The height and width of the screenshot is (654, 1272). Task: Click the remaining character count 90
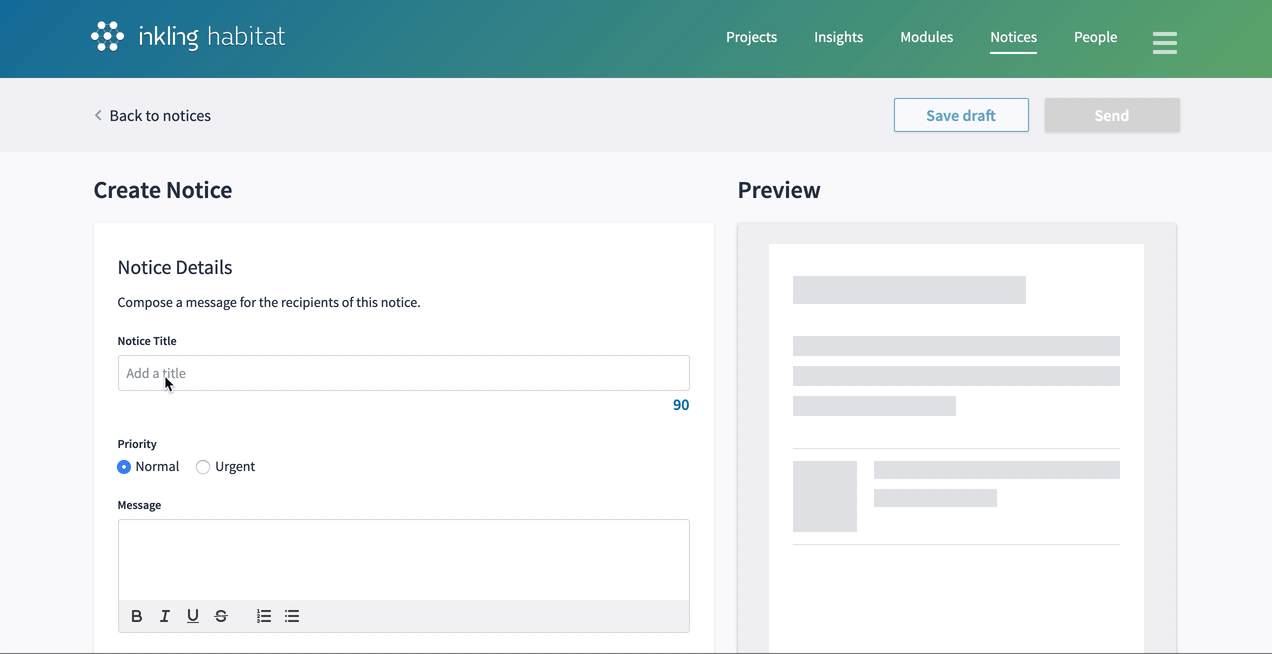[681, 405]
